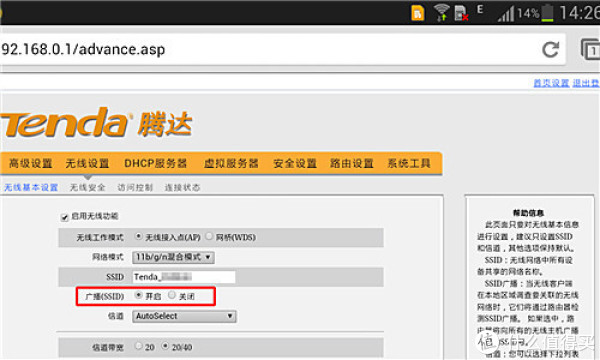
Task: Select the 网桥(WDS) radio button
Action: (x=209, y=236)
